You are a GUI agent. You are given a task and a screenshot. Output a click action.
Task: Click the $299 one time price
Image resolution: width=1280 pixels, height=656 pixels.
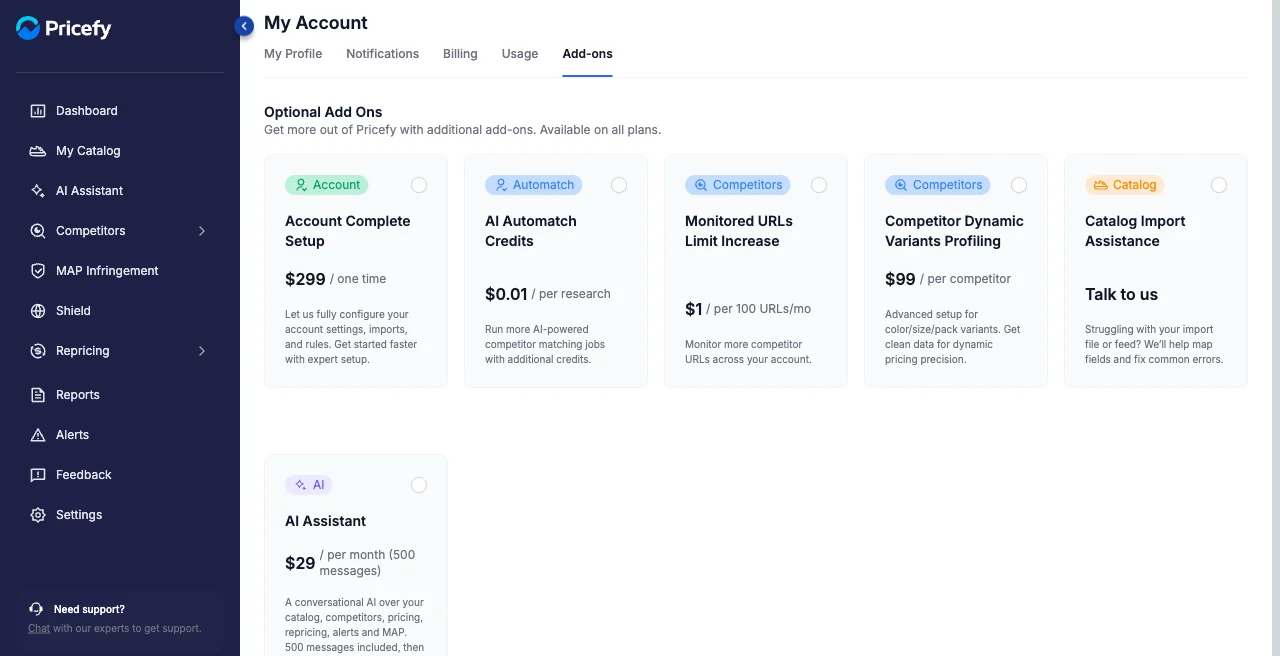pos(335,279)
